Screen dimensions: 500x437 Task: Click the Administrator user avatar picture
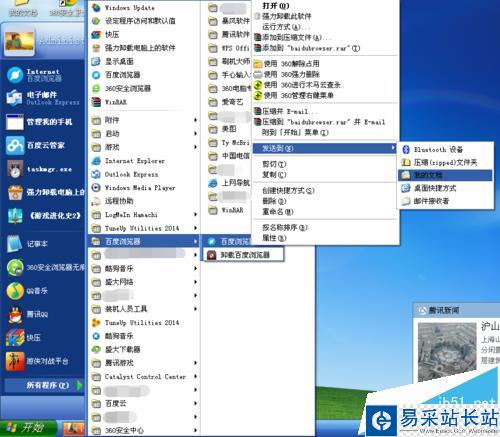pyautogui.click(x=19, y=42)
